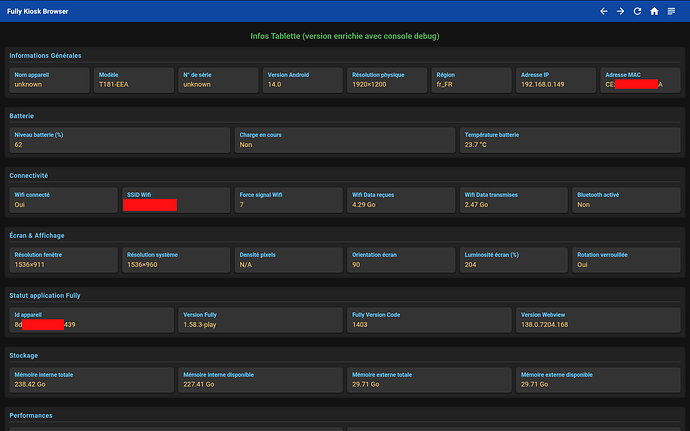
Task: Click the Version Android value 14.0
Action: coord(275,85)
